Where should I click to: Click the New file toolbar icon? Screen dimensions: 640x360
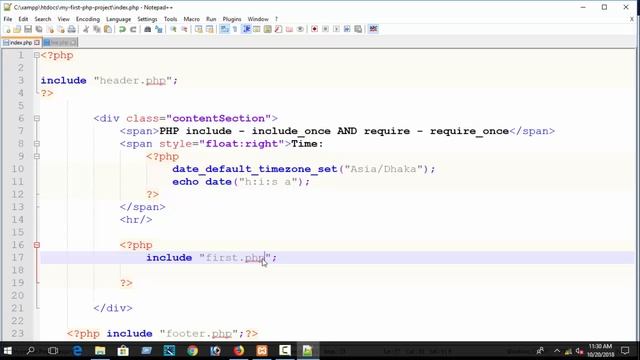click(x=7, y=29)
